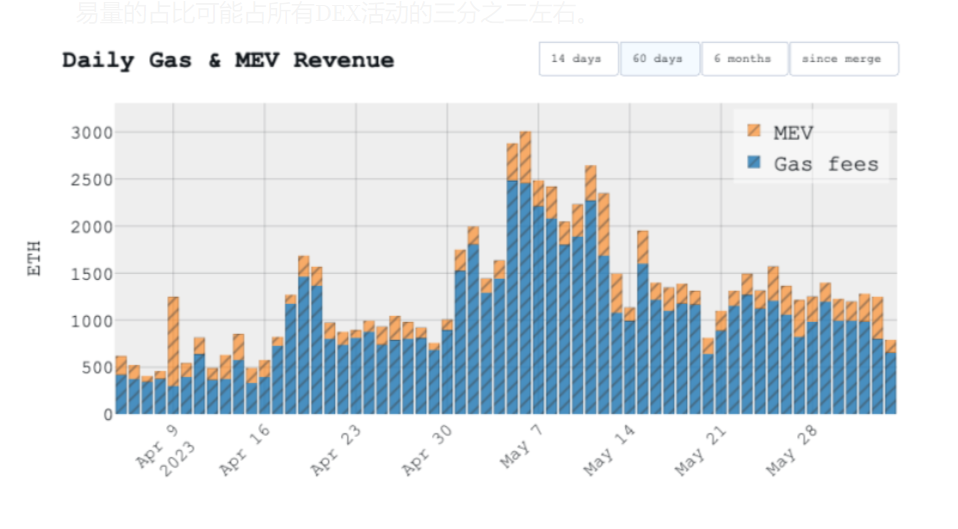Click the tall orange bar near Apr 9
958x529 pixels.
pyautogui.click(x=173, y=341)
